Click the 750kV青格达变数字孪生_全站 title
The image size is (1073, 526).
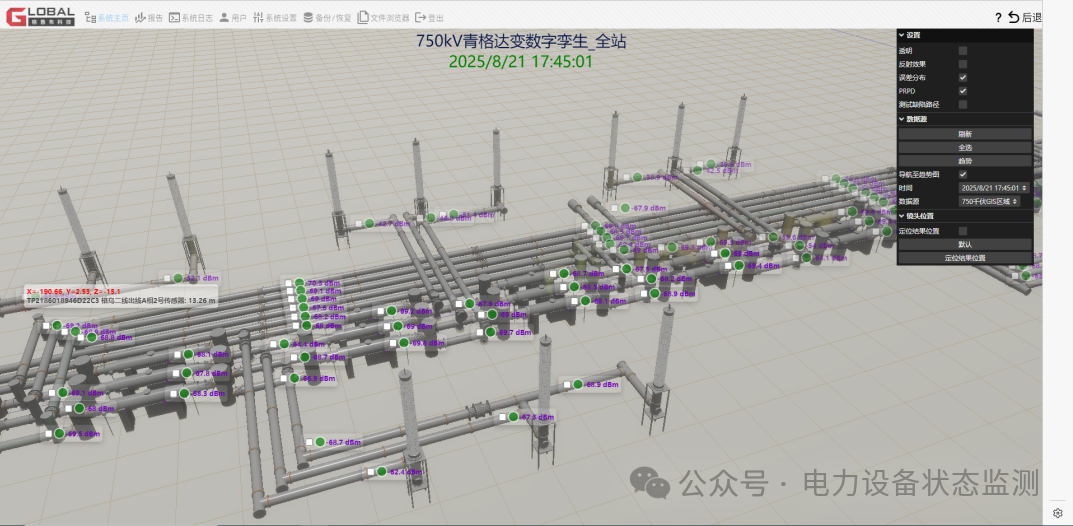(x=521, y=41)
